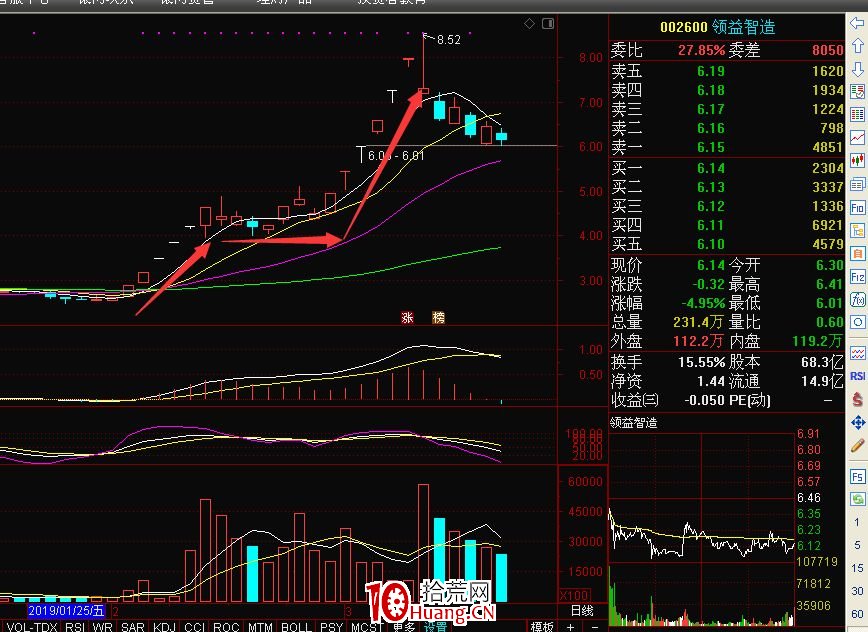Screen dimensions: 868x632
Task: Open the 更多 more indicators menu
Action: point(404,626)
